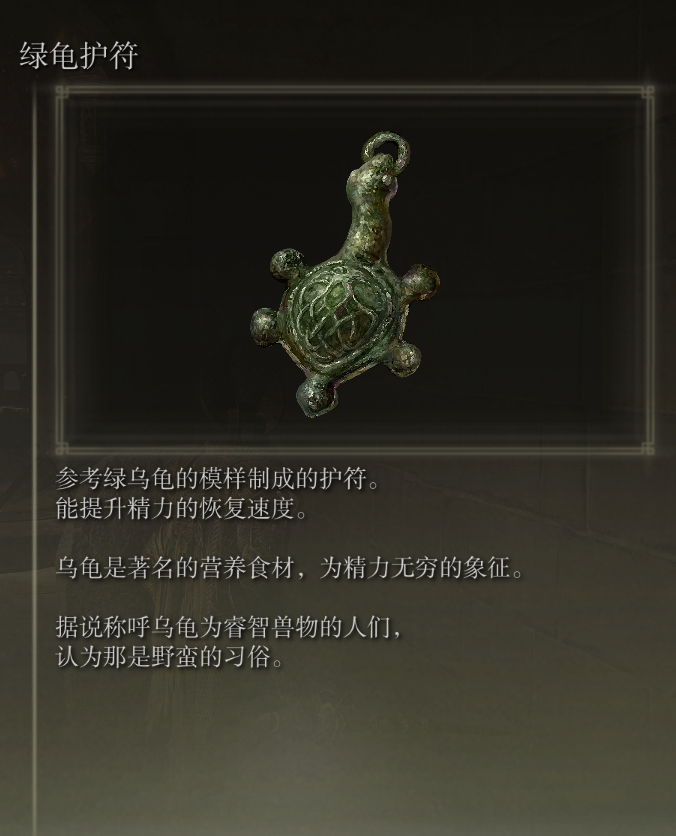Click the frame's top-right corner ornament

(x=647, y=93)
